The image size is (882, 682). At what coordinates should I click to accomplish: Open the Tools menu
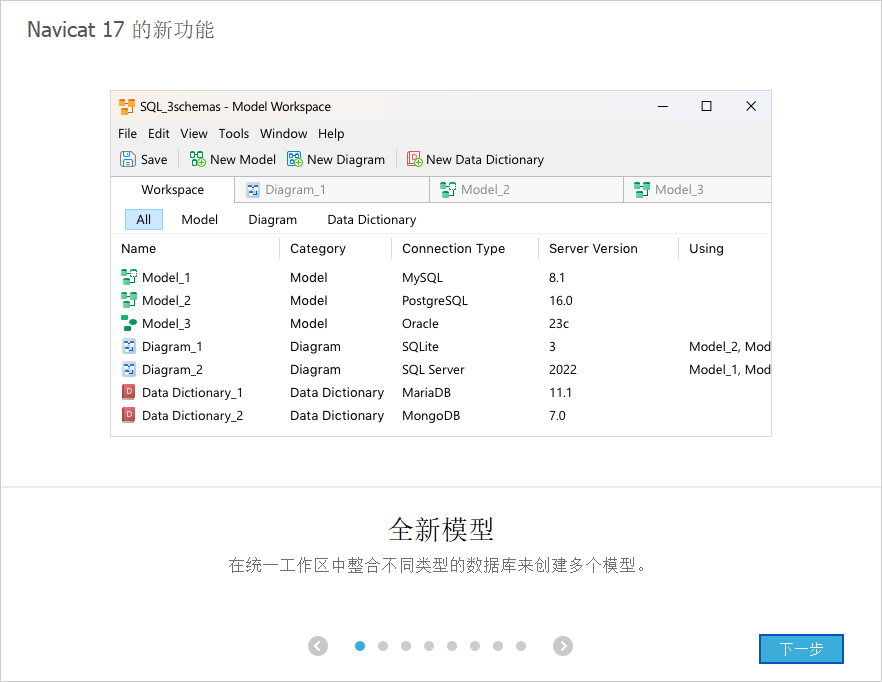[234, 134]
